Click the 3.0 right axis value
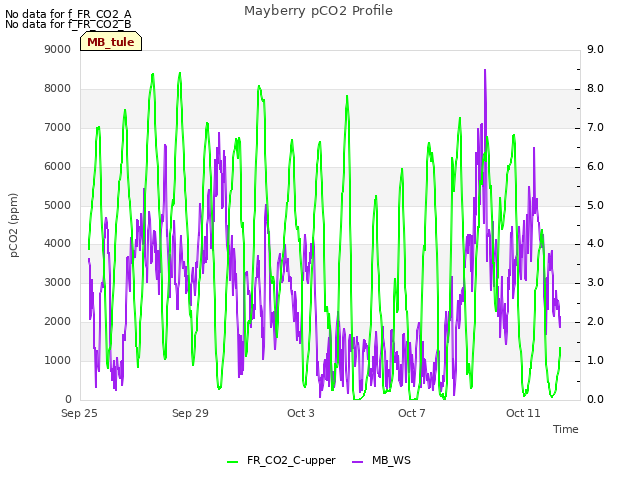The width and height of the screenshot is (640, 480). tap(595, 282)
